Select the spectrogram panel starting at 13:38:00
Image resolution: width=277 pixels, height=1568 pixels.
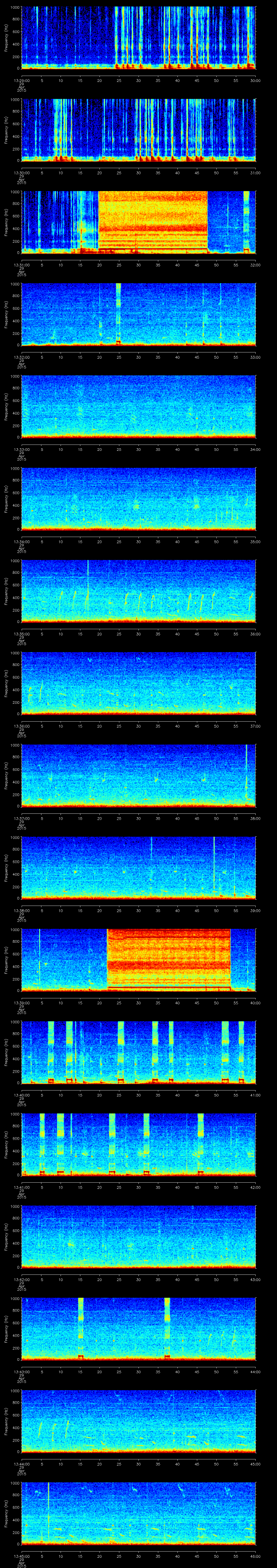[139, 868]
